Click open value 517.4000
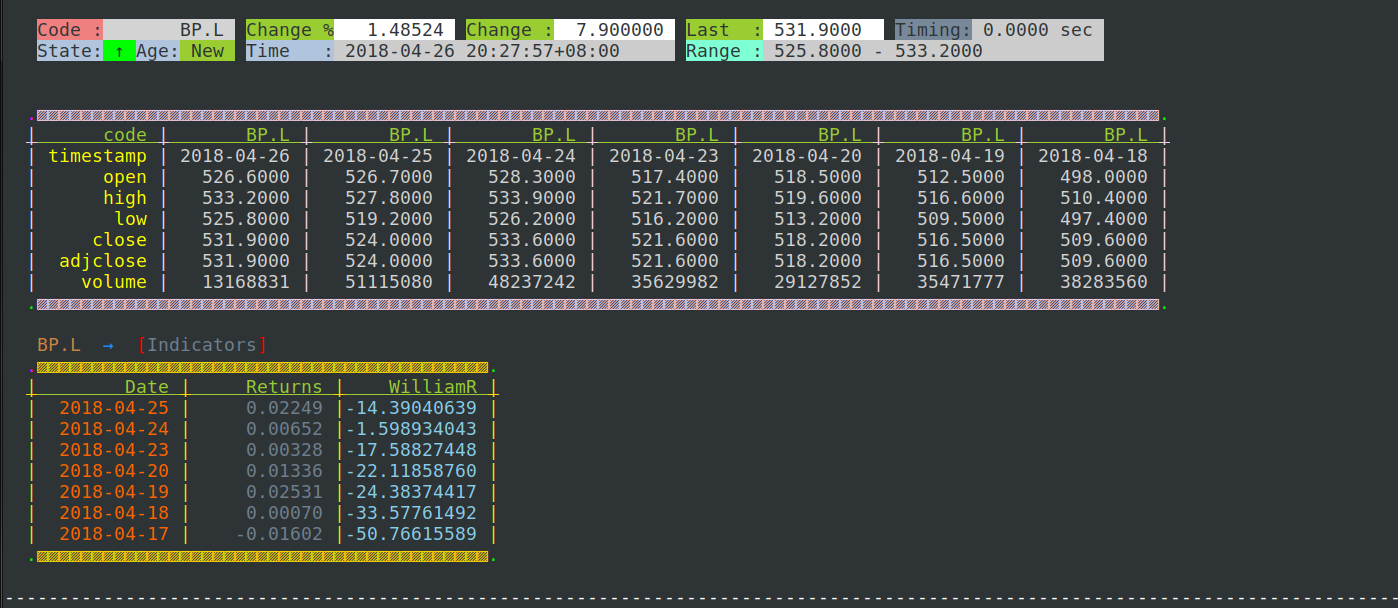The width and height of the screenshot is (1398, 608). point(675,177)
